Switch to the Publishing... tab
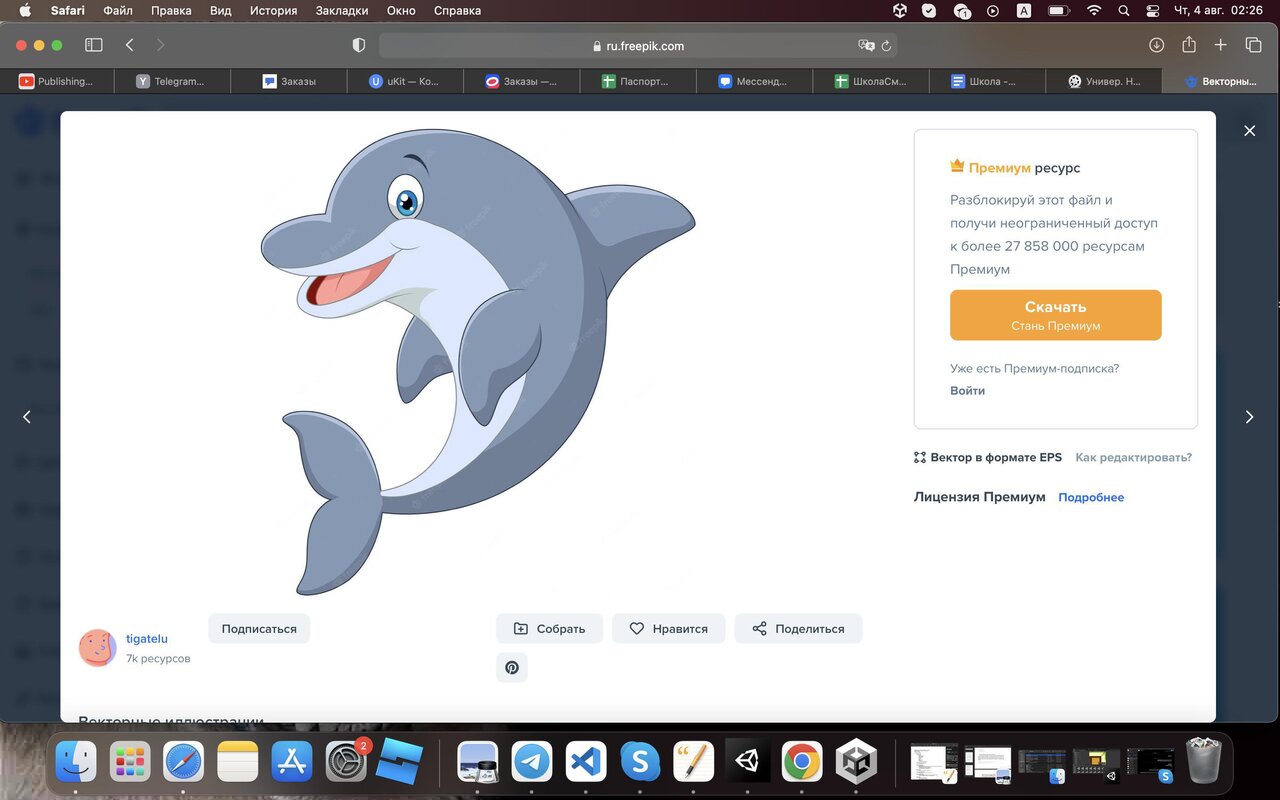Screen dimensions: 1280x800 (x=57, y=81)
